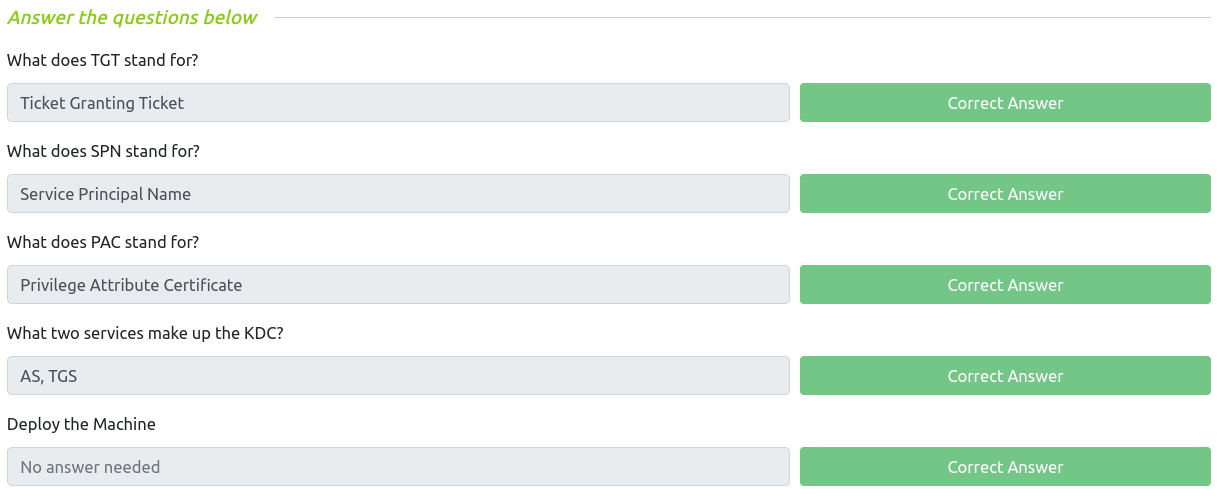Click the horizontal divider beside the green heading
This screenshot has width=1221, height=496.
pos(740,17)
